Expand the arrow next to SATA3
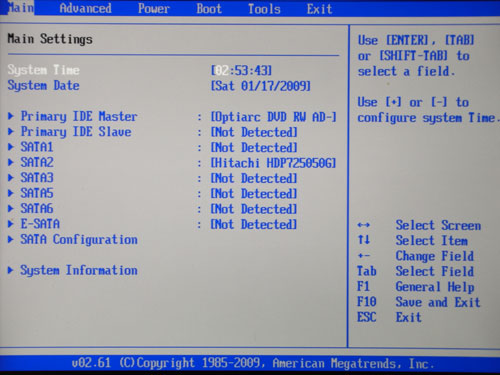 pos(11,177)
